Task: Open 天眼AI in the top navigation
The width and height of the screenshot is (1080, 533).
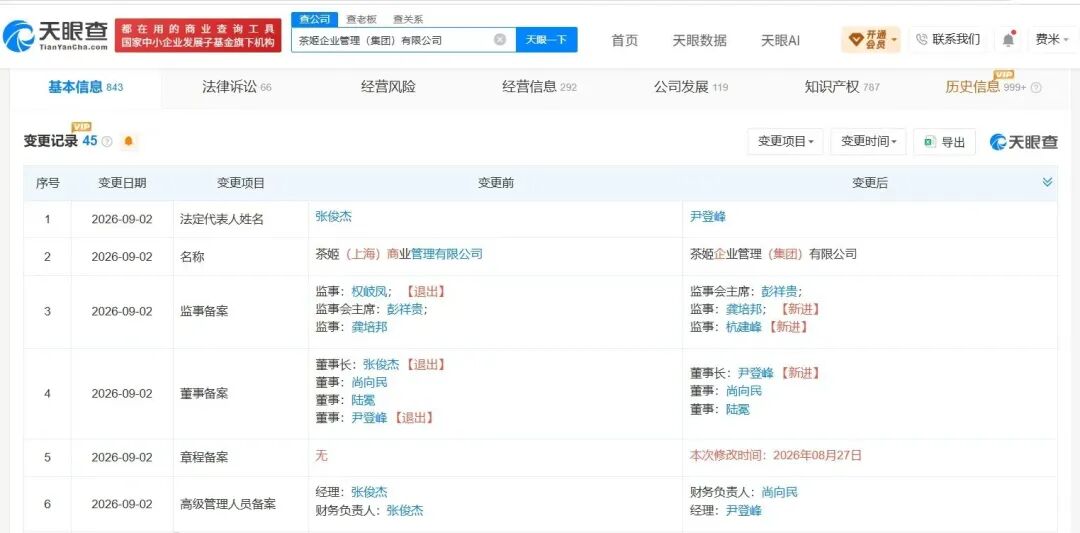Action: click(780, 40)
